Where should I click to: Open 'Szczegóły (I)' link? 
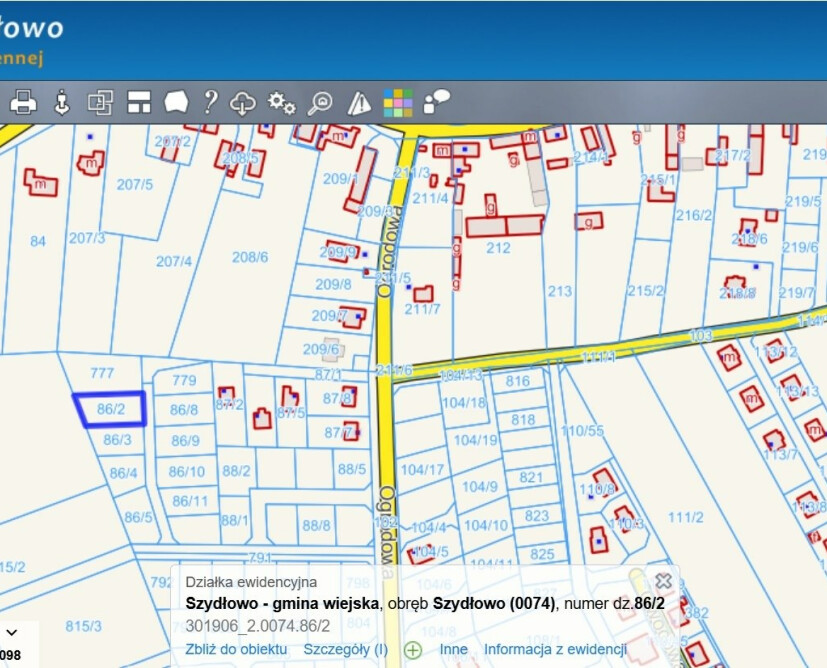pyautogui.click(x=345, y=649)
